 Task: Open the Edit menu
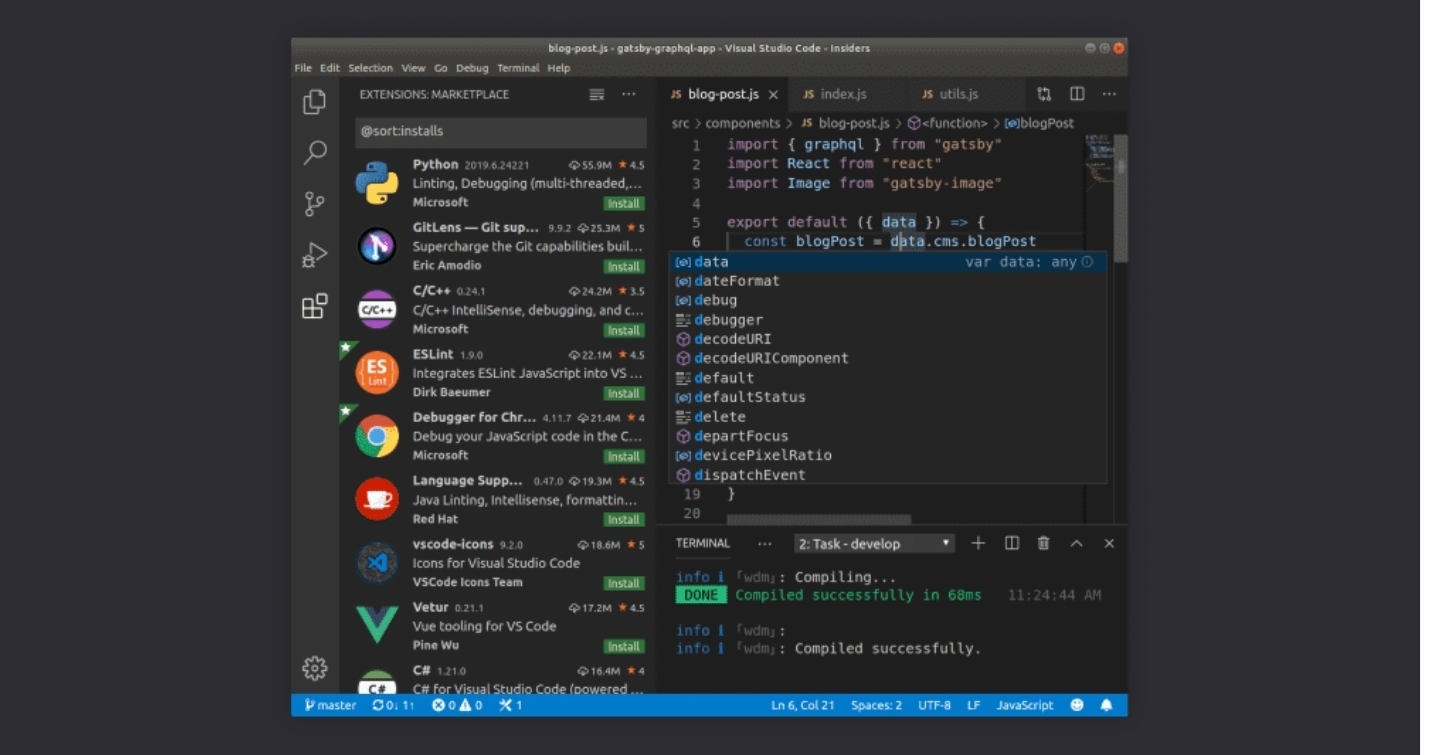coord(330,68)
